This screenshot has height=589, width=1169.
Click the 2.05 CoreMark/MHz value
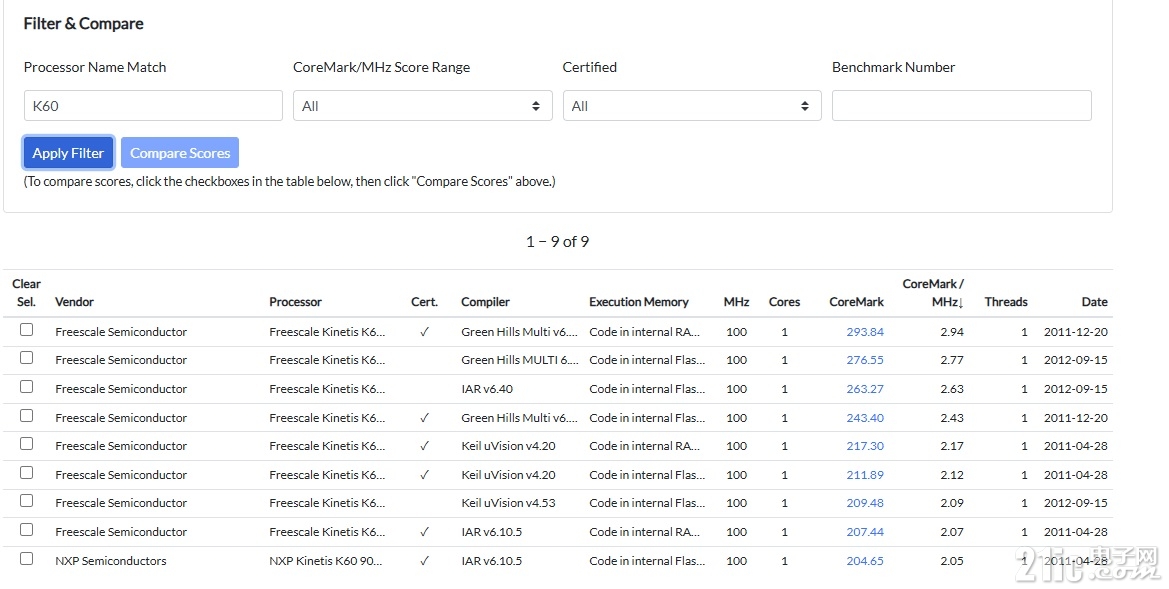[952, 561]
